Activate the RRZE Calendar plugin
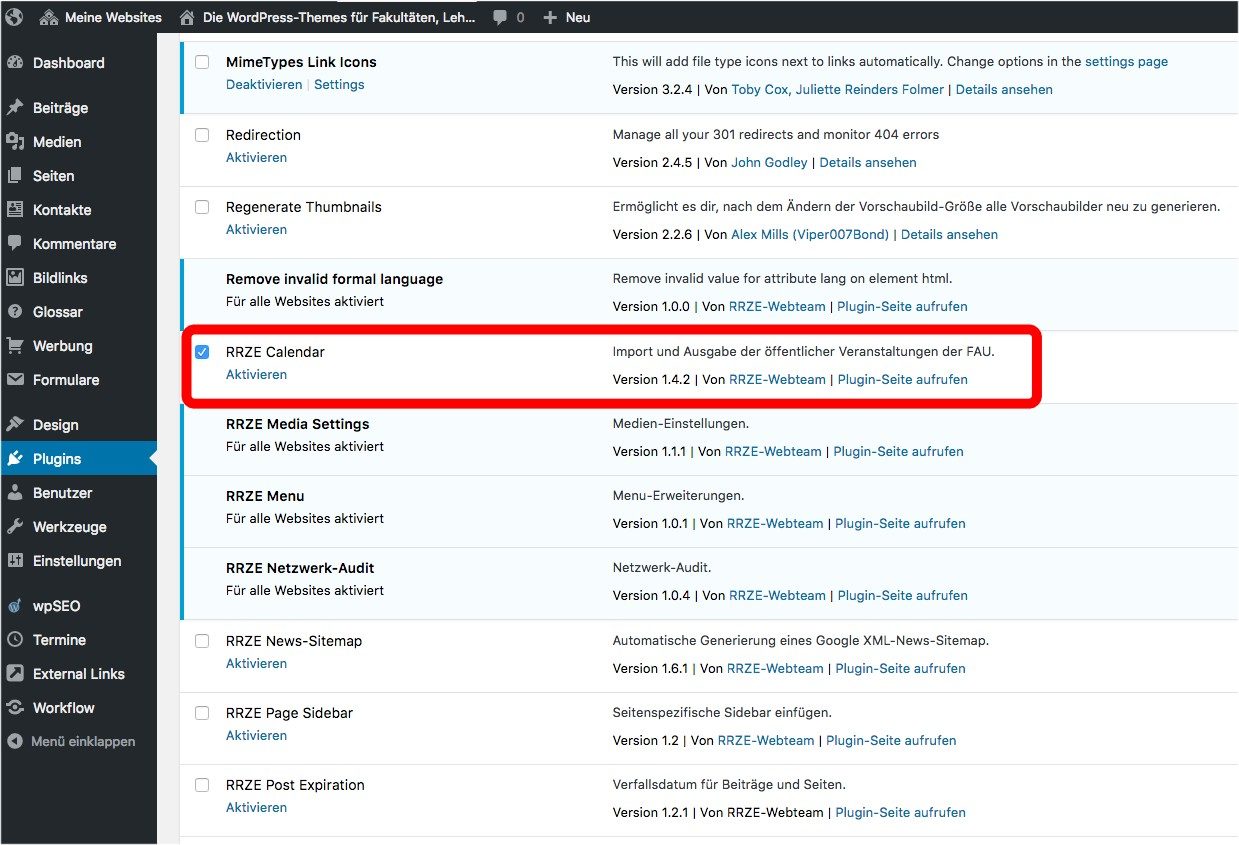 pos(256,375)
